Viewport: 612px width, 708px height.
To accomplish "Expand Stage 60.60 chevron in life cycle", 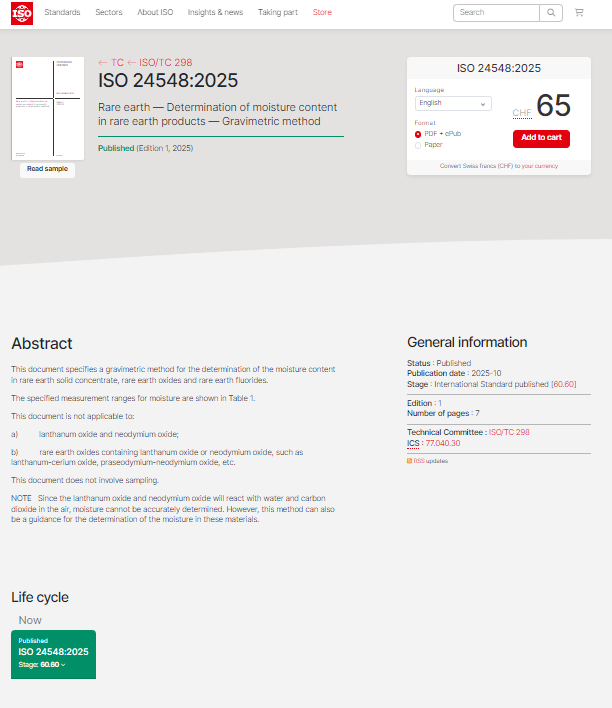I will tap(64, 664).
